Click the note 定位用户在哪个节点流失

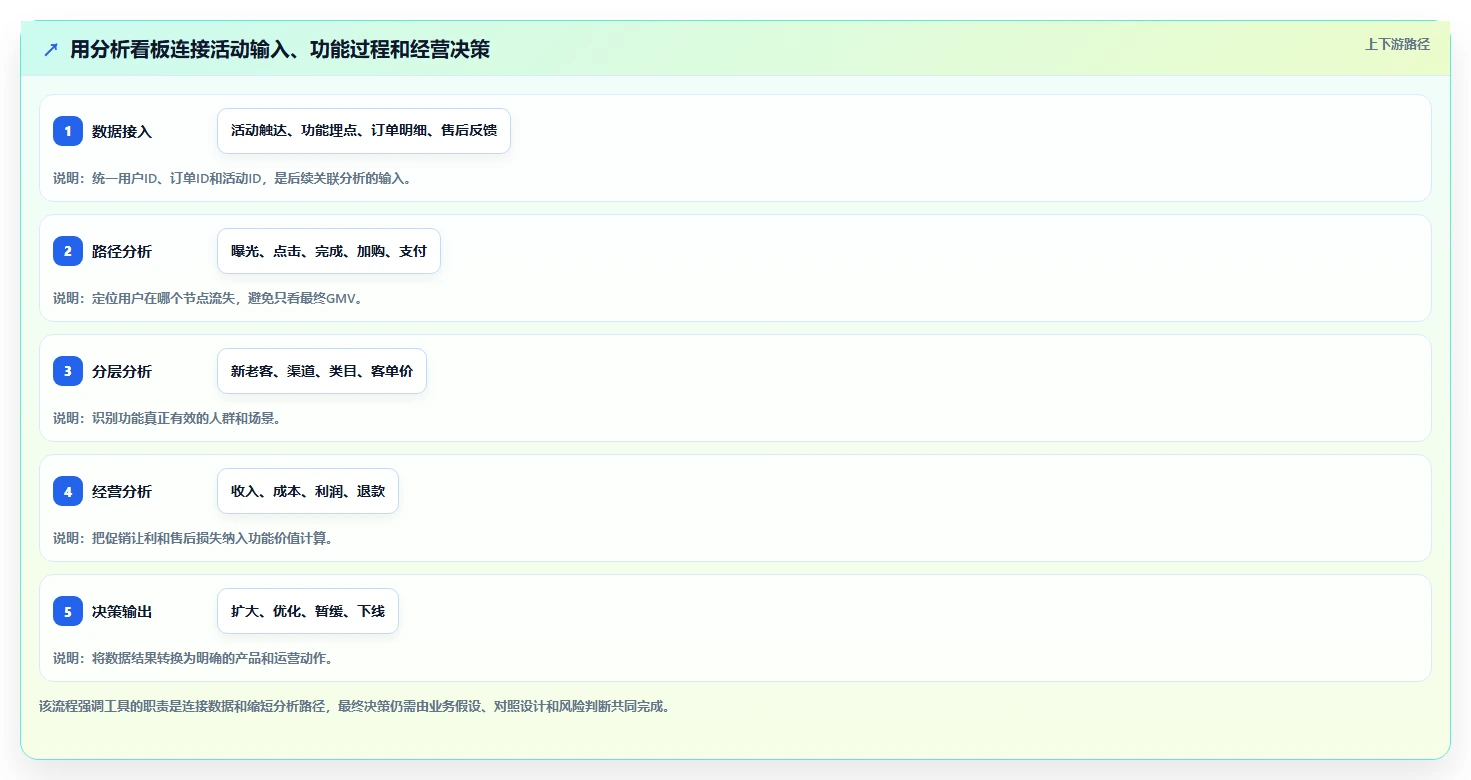(207, 298)
